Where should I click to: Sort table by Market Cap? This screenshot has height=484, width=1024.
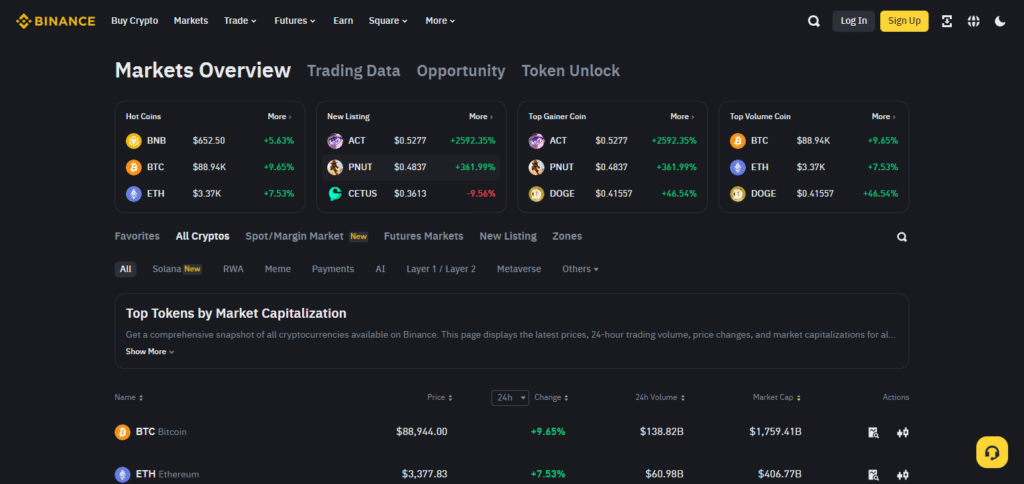[776, 397]
